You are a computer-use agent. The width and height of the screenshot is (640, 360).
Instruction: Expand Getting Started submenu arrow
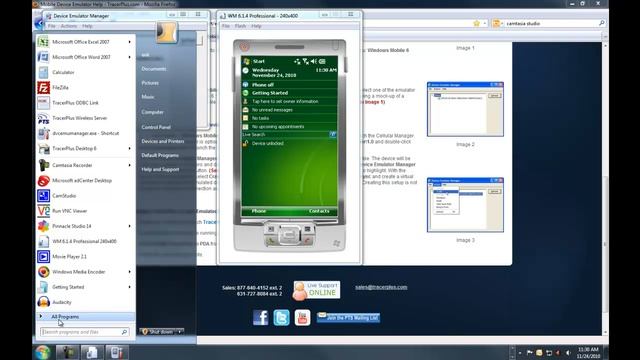coord(130,287)
